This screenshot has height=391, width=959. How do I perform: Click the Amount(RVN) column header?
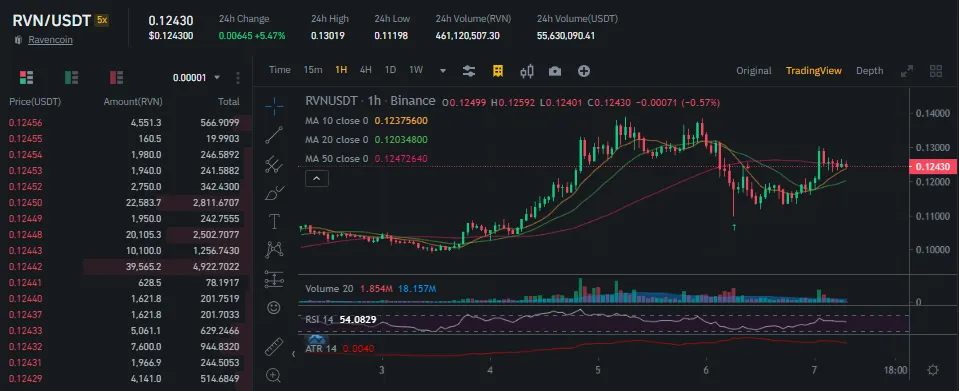(x=133, y=102)
